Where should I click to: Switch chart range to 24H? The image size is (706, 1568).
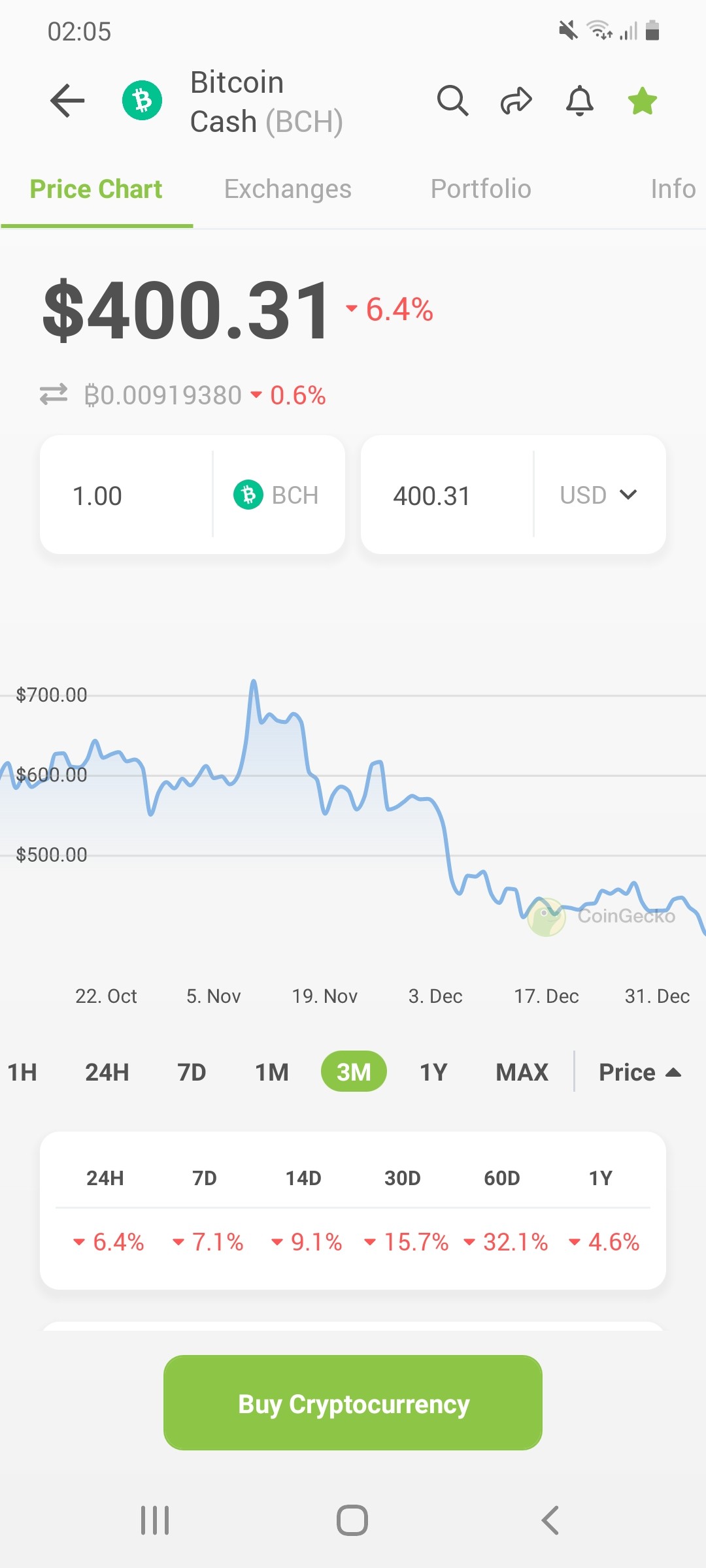[107, 1071]
